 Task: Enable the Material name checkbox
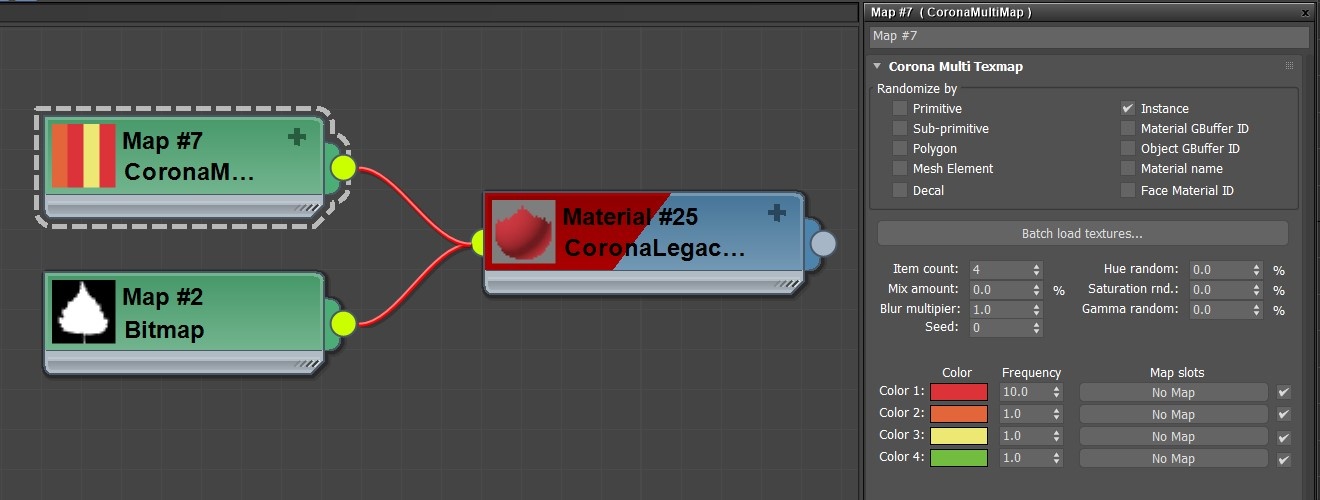(x=1128, y=168)
